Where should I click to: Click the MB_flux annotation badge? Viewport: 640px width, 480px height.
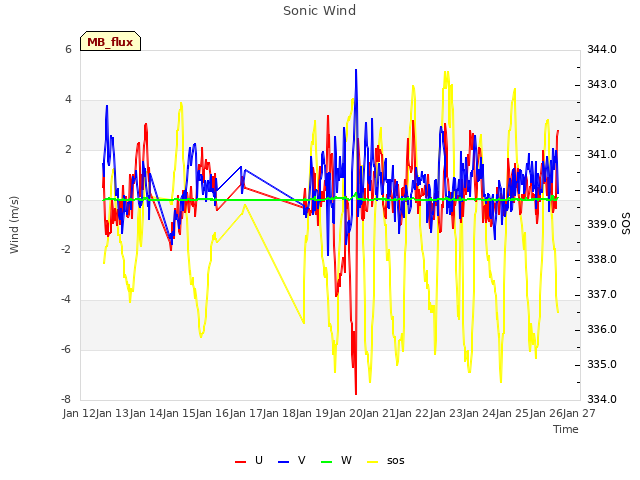point(110,41)
